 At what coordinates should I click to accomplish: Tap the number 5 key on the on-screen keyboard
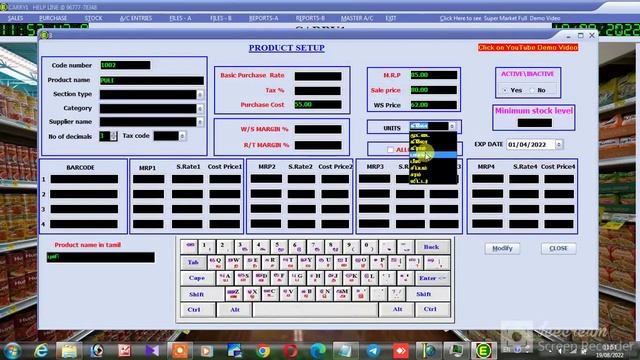pyautogui.click(x=279, y=247)
